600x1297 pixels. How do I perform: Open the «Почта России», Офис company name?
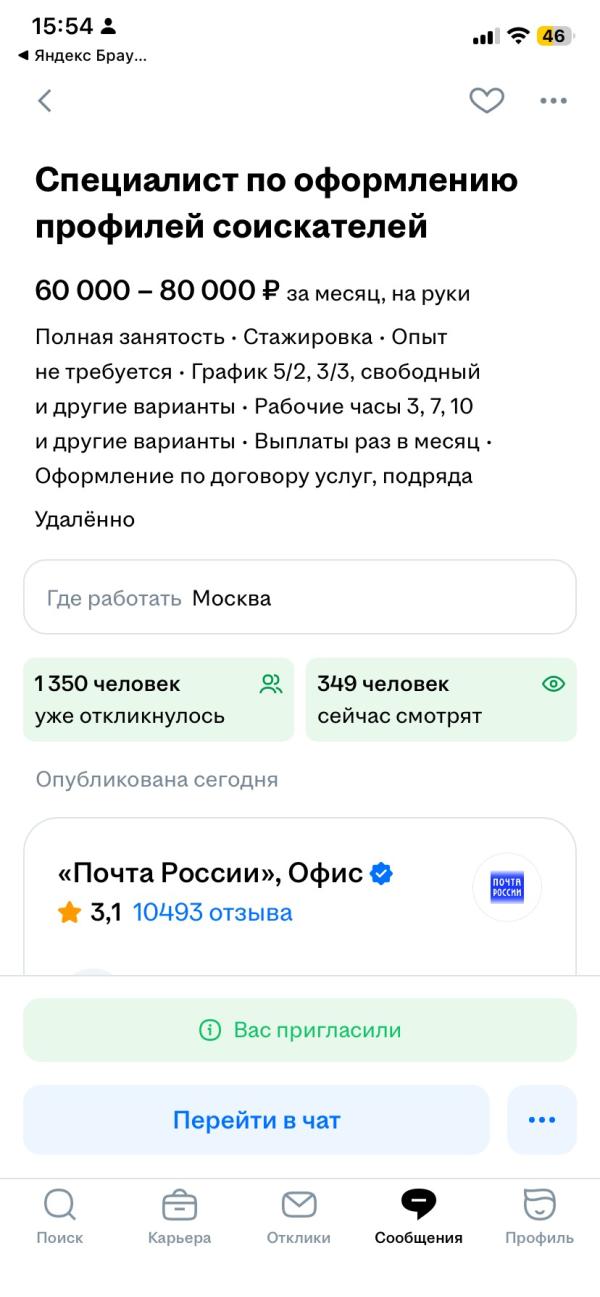[x=210, y=873]
